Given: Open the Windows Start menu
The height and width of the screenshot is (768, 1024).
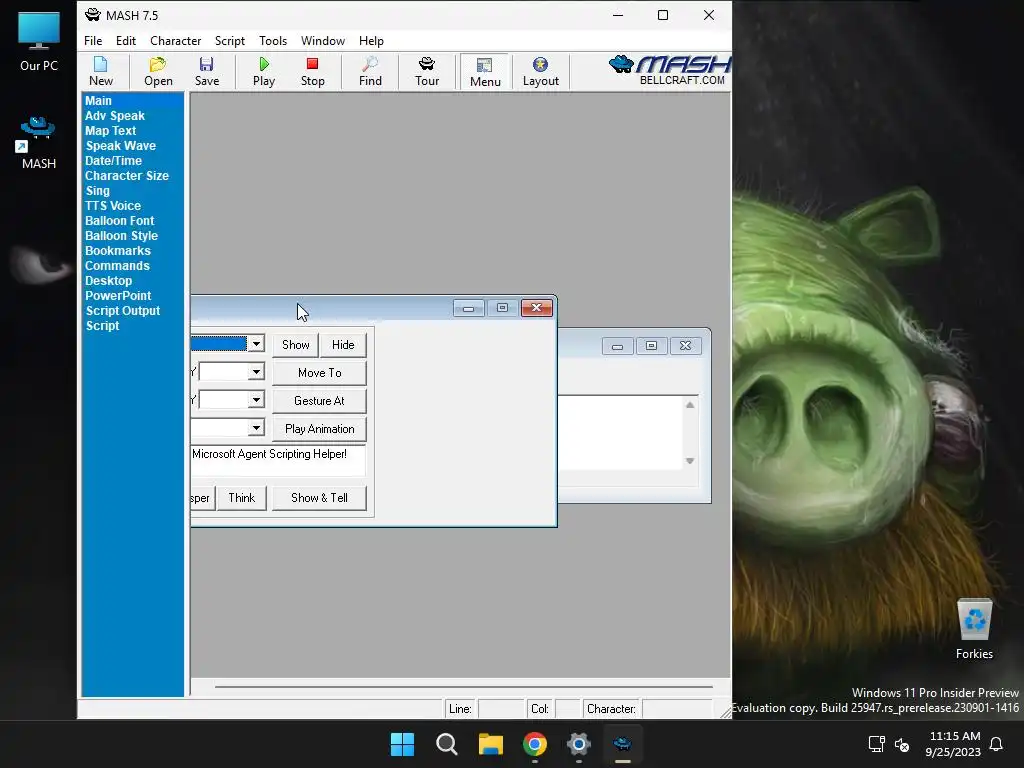Looking at the screenshot, I should pyautogui.click(x=402, y=744).
